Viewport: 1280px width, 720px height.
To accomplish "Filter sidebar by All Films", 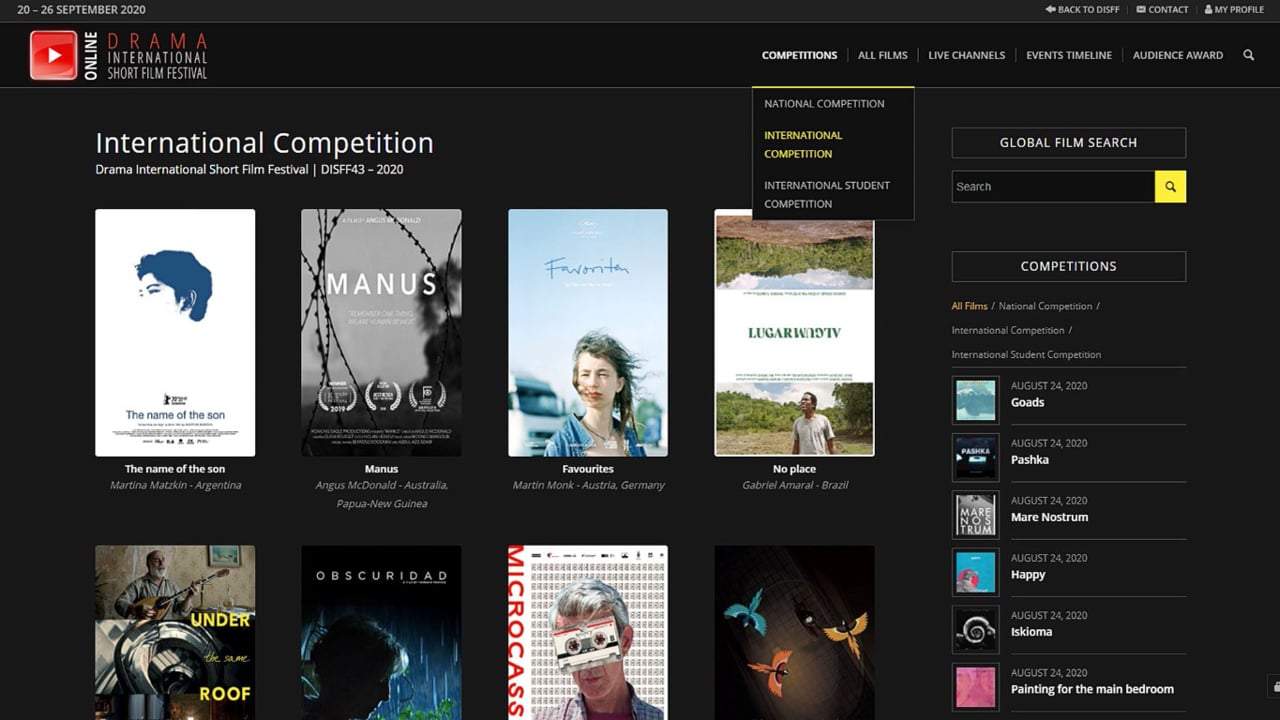I will pos(969,306).
